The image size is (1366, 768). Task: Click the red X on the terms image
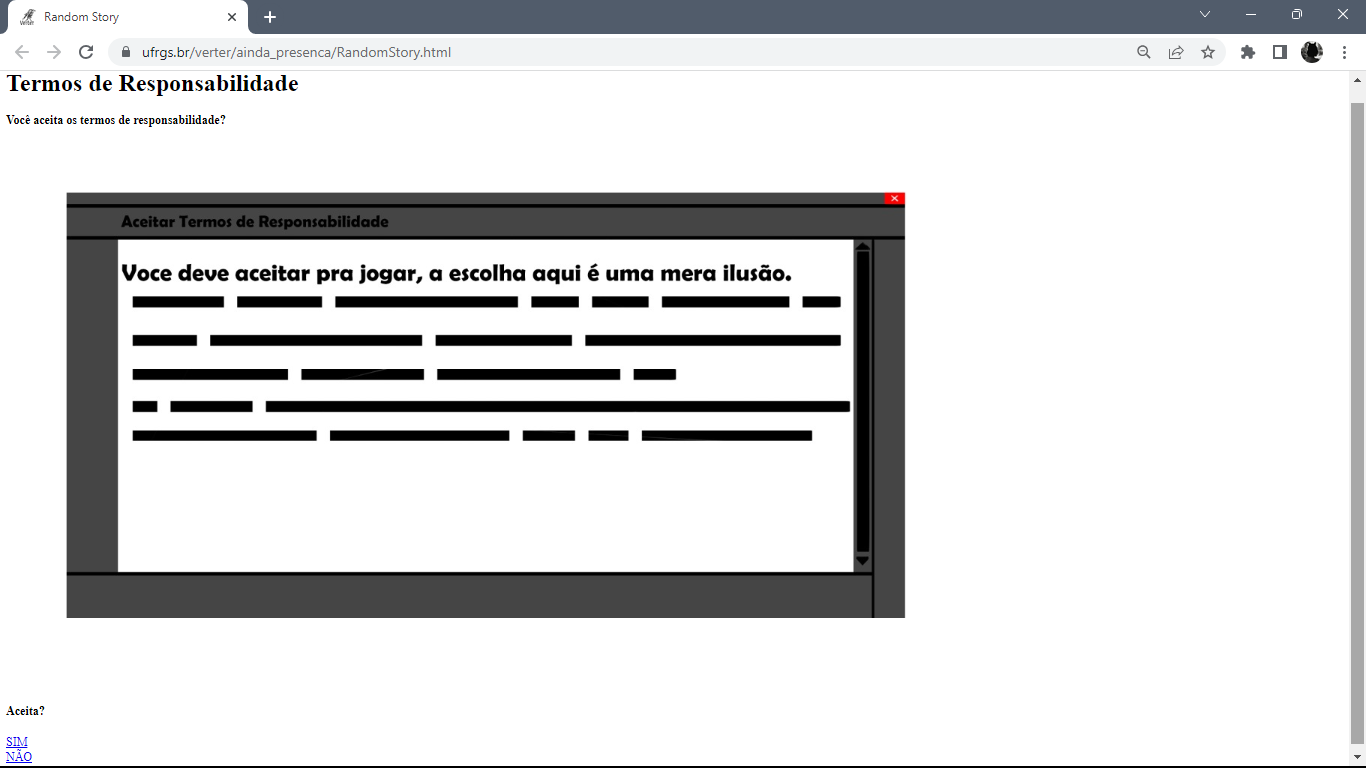pos(895,198)
